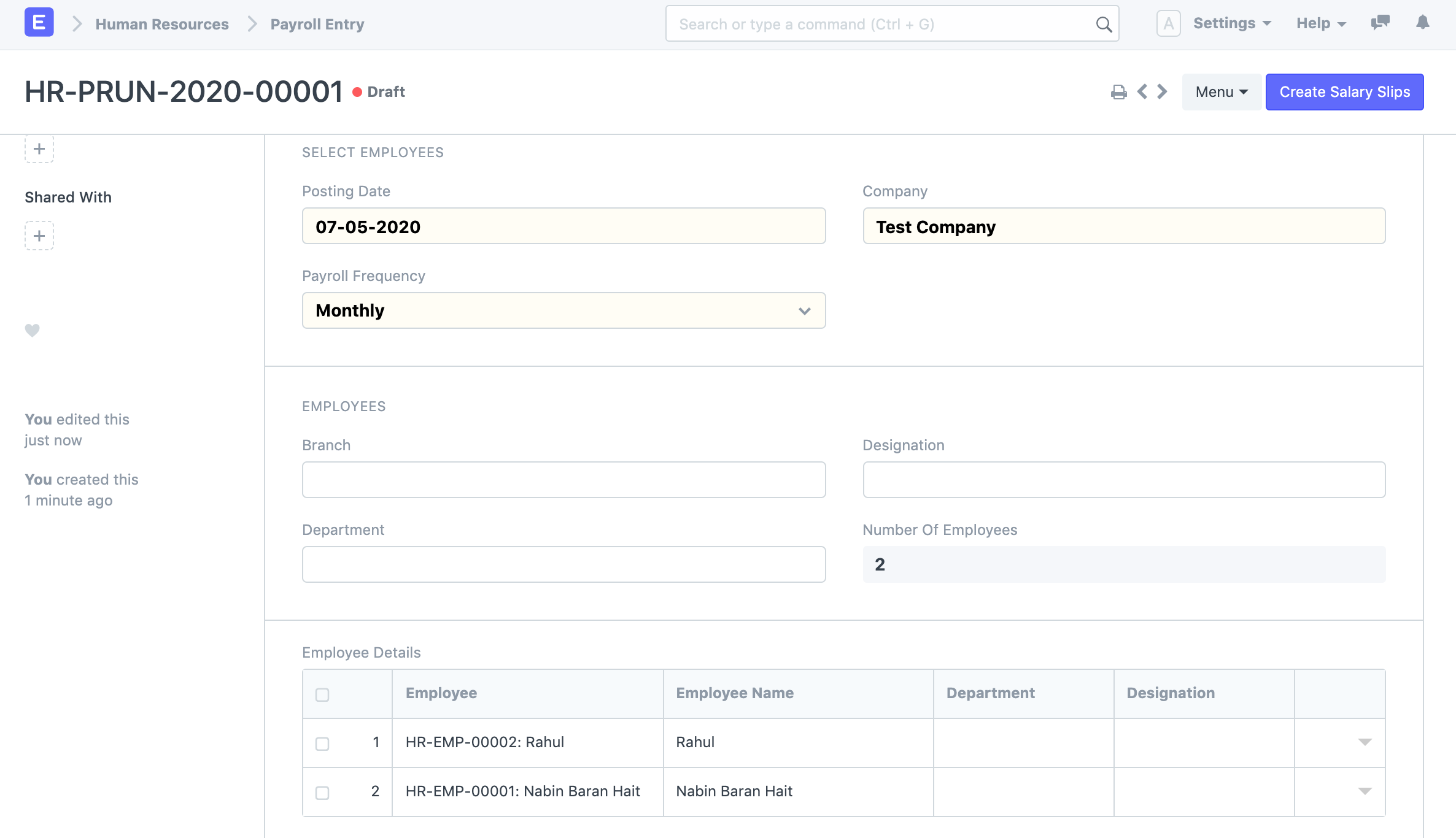1456x838 pixels.
Task: Expand dropdown arrow for employee row 2
Action: pyautogui.click(x=1365, y=791)
